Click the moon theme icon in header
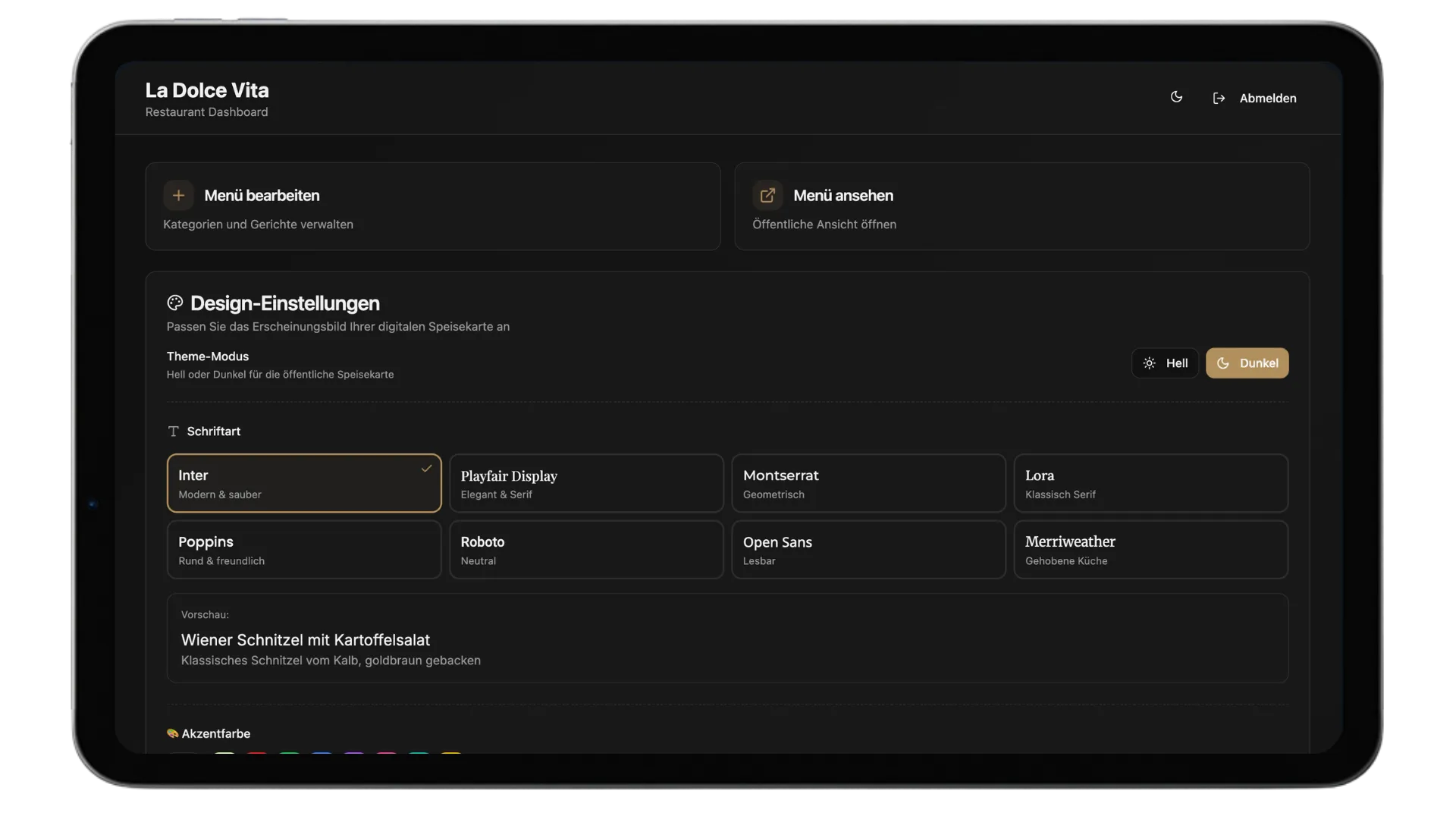The image size is (1456, 819). [x=1176, y=97]
